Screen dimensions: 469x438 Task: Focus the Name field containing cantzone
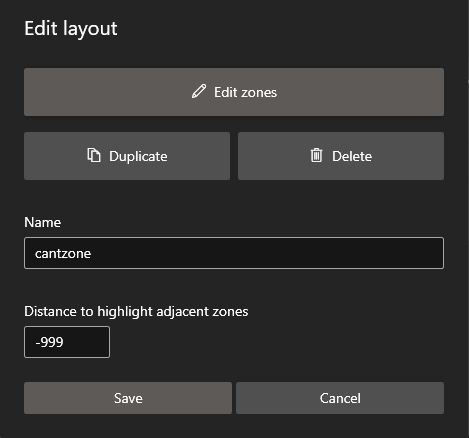tap(234, 253)
